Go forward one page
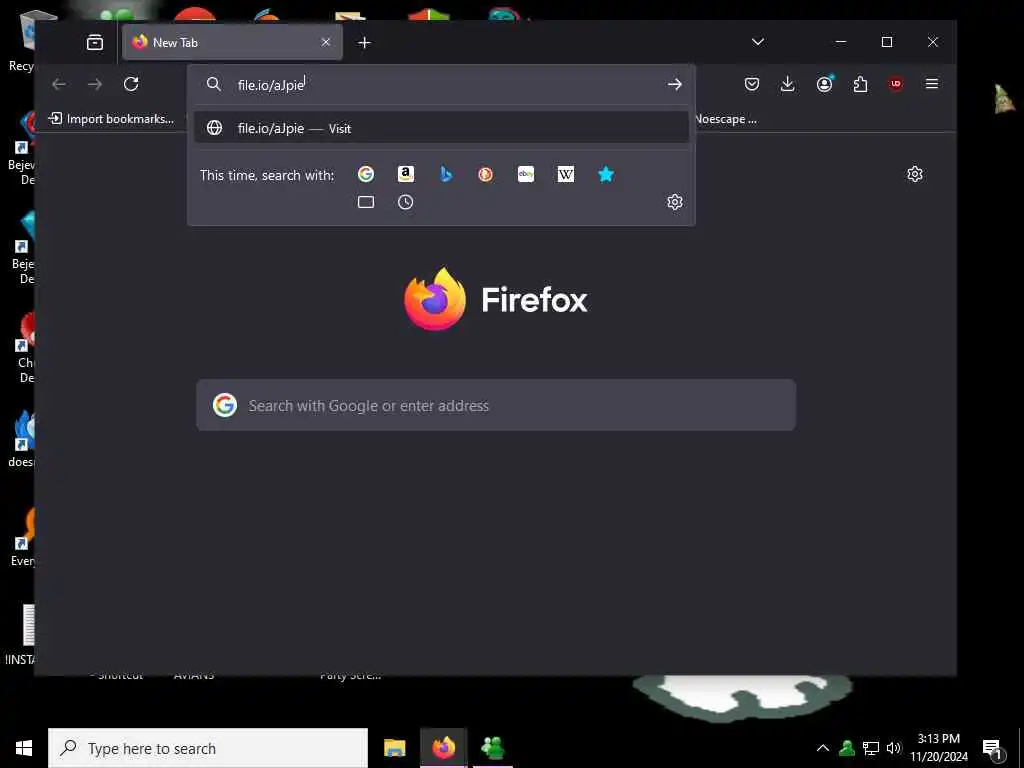This screenshot has width=1024, height=768. point(95,84)
